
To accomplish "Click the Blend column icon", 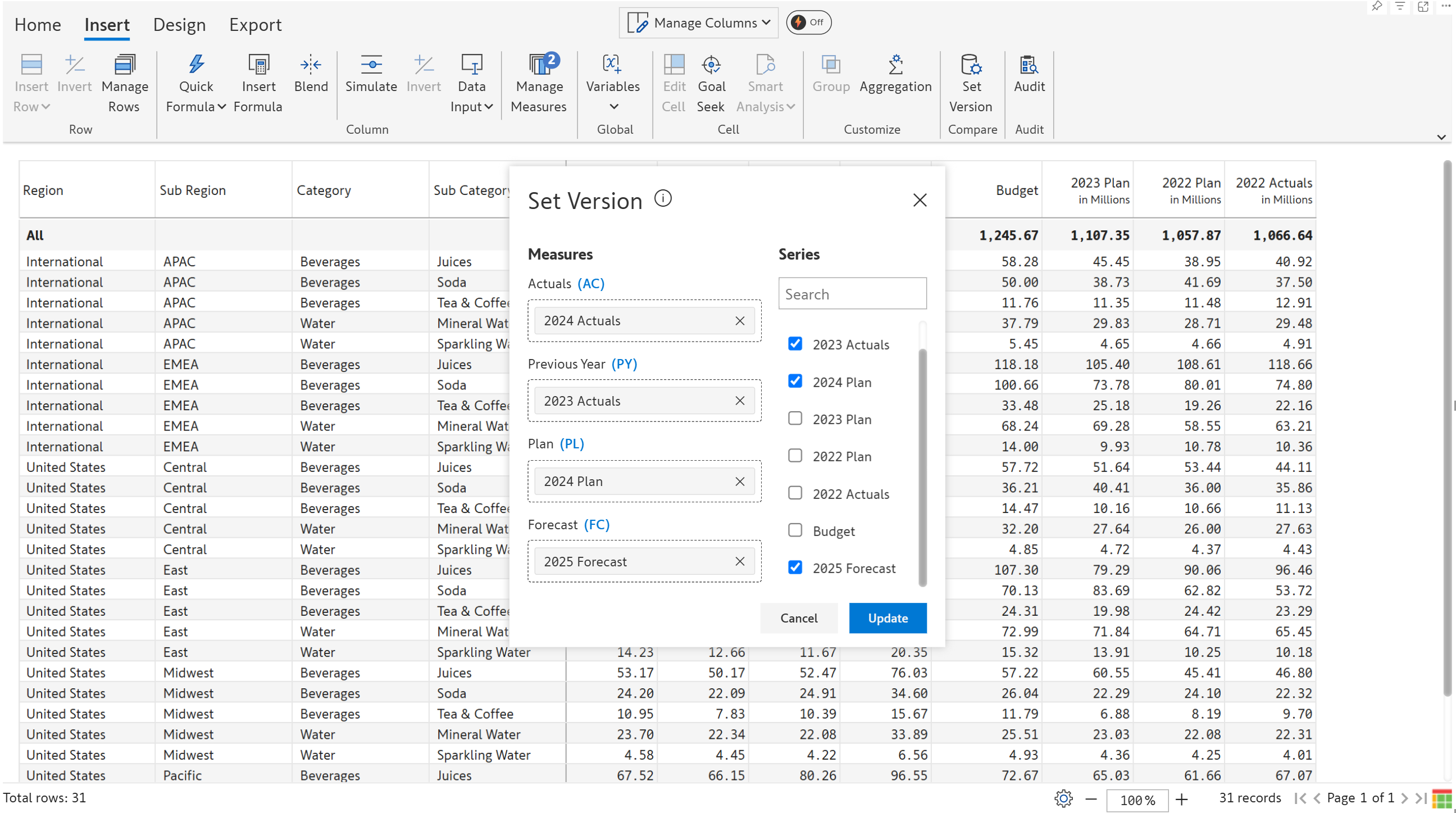I will click(310, 66).
